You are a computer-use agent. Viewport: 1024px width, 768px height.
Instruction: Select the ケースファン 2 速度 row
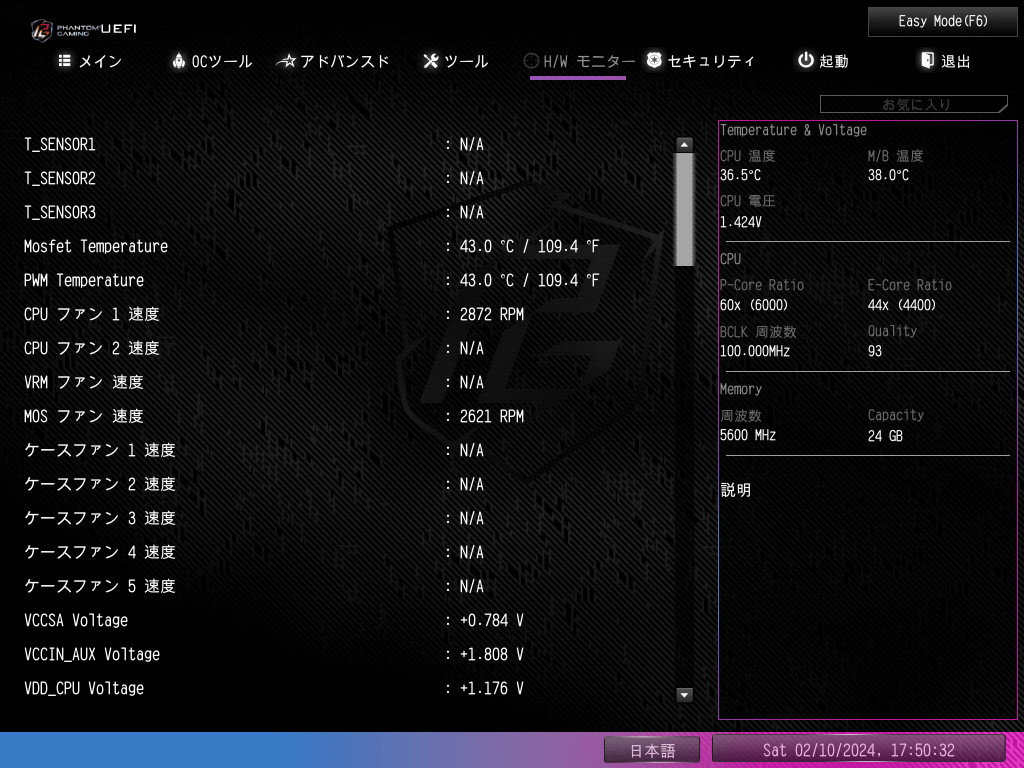pyautogui.click(x=346, y=484)
